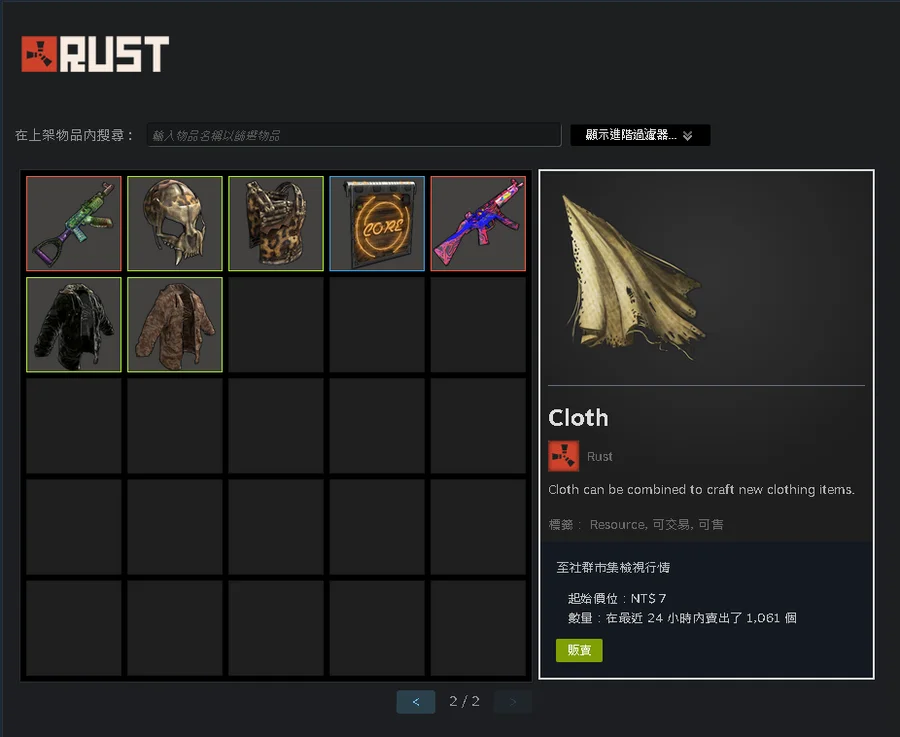This screenshot has width=900, height=737.
Task: Click the Rust game name link
Action: (599, 456)
